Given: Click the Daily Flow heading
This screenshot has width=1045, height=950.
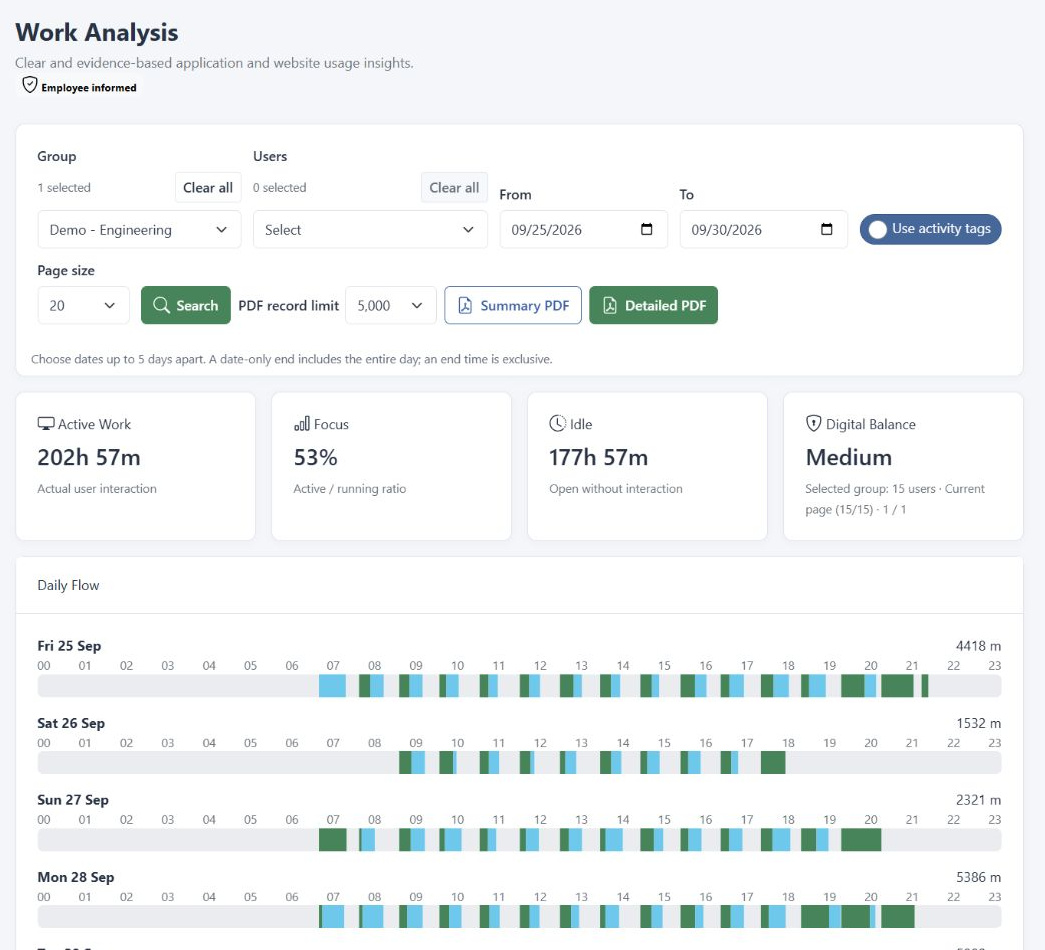Looking at the screenshot, I should (x=68, y=585).
